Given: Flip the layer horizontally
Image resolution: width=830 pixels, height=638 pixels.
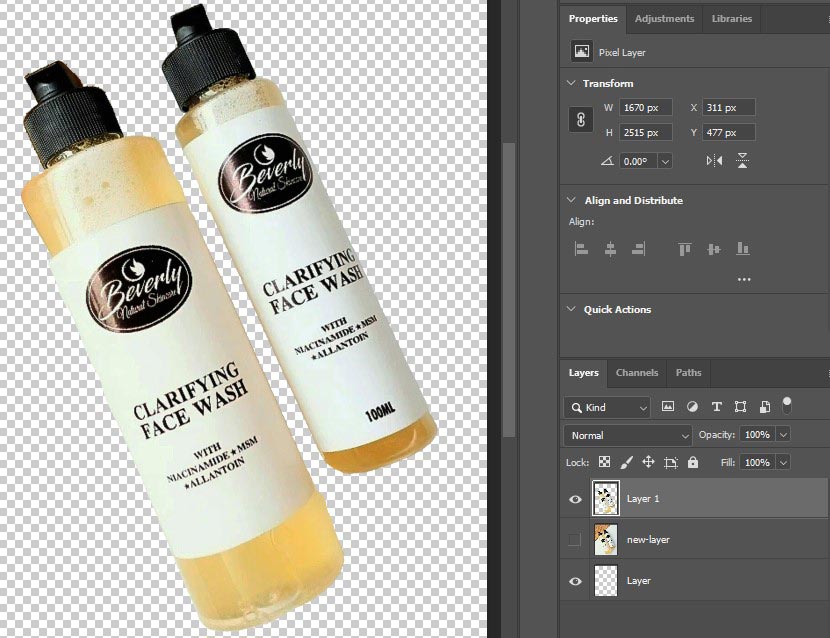Looking at the screenshot, I should [714, 160].
